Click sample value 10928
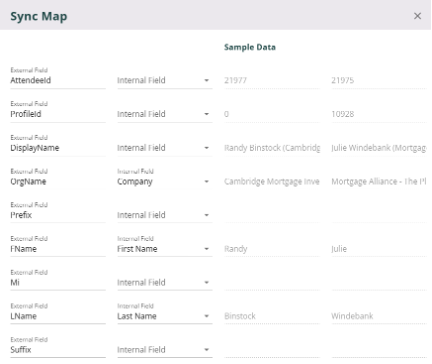Image resolution: width=432 pixels, height=364 pixels. point(342,114)
